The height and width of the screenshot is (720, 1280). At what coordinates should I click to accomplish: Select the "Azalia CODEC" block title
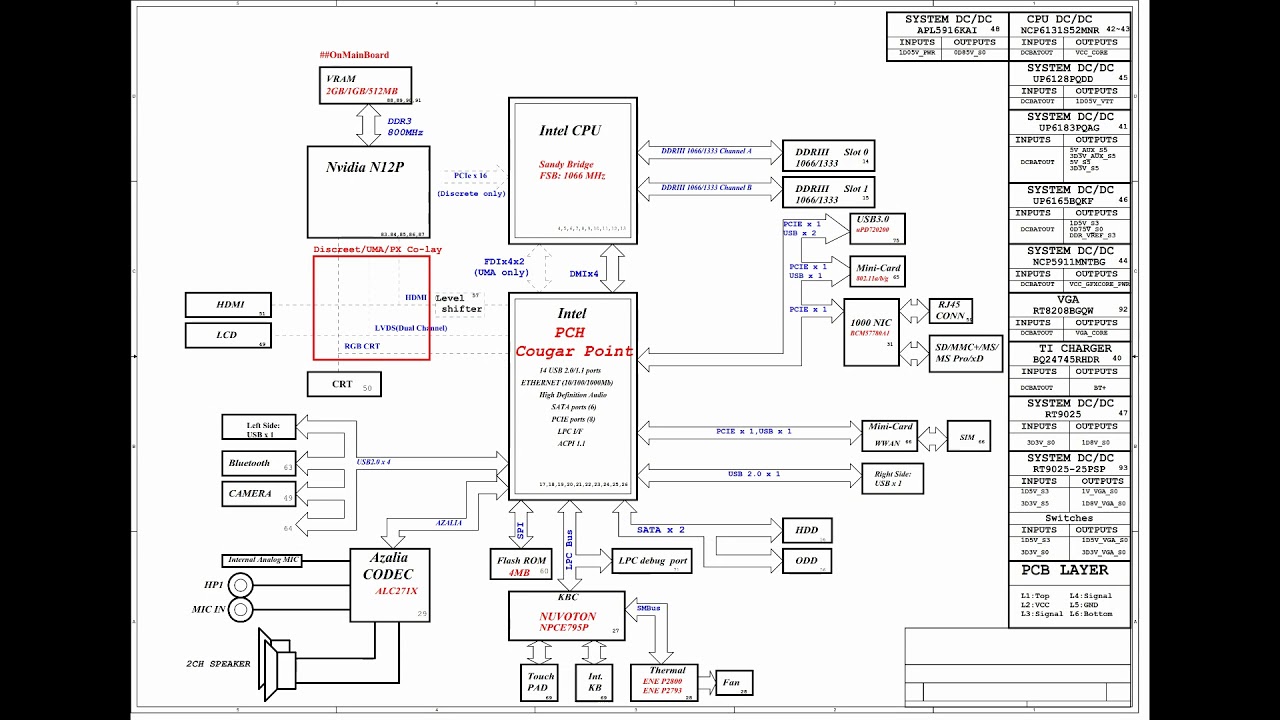(387, 566)
